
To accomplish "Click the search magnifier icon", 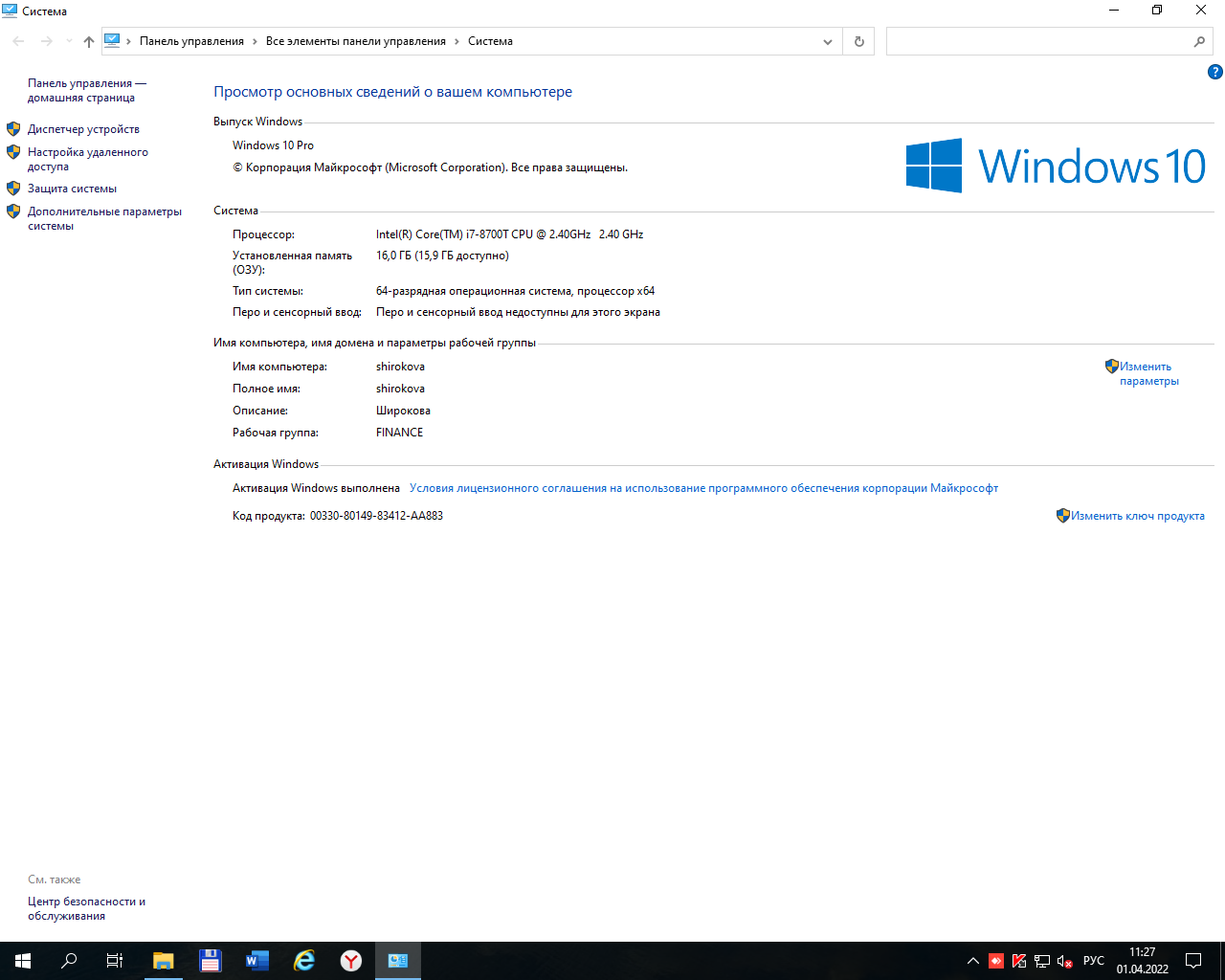I will coord(1199,41).
